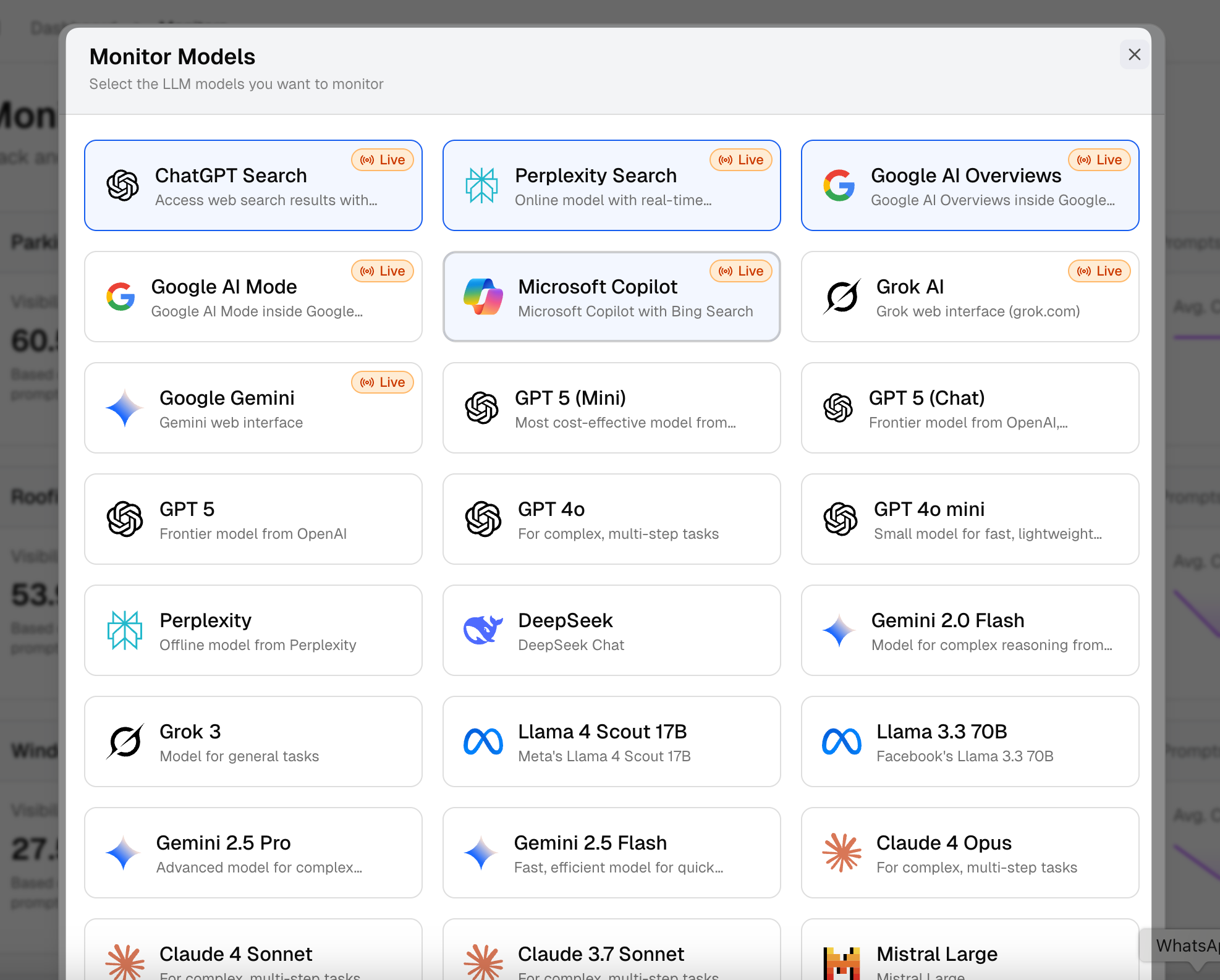Choose the Gemini 2.5 Pro card

click(253, 853)
